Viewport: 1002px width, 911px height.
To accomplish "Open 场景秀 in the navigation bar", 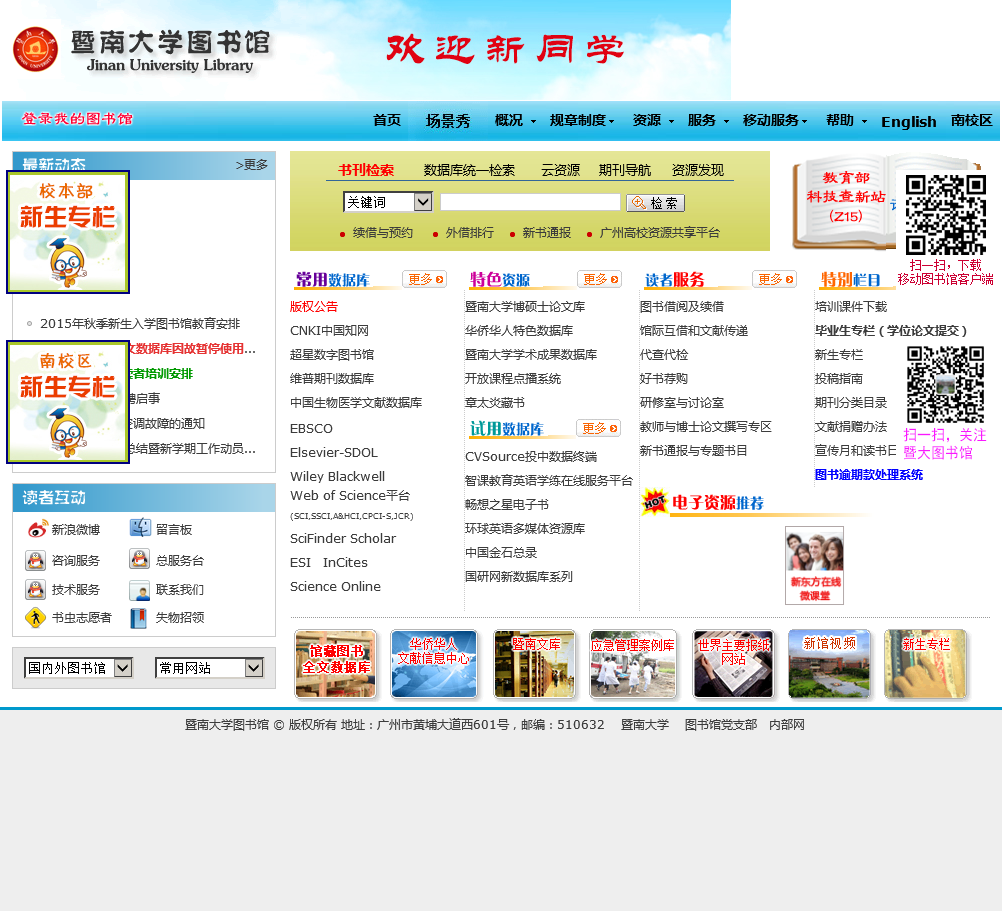I will tap(447, 121).
